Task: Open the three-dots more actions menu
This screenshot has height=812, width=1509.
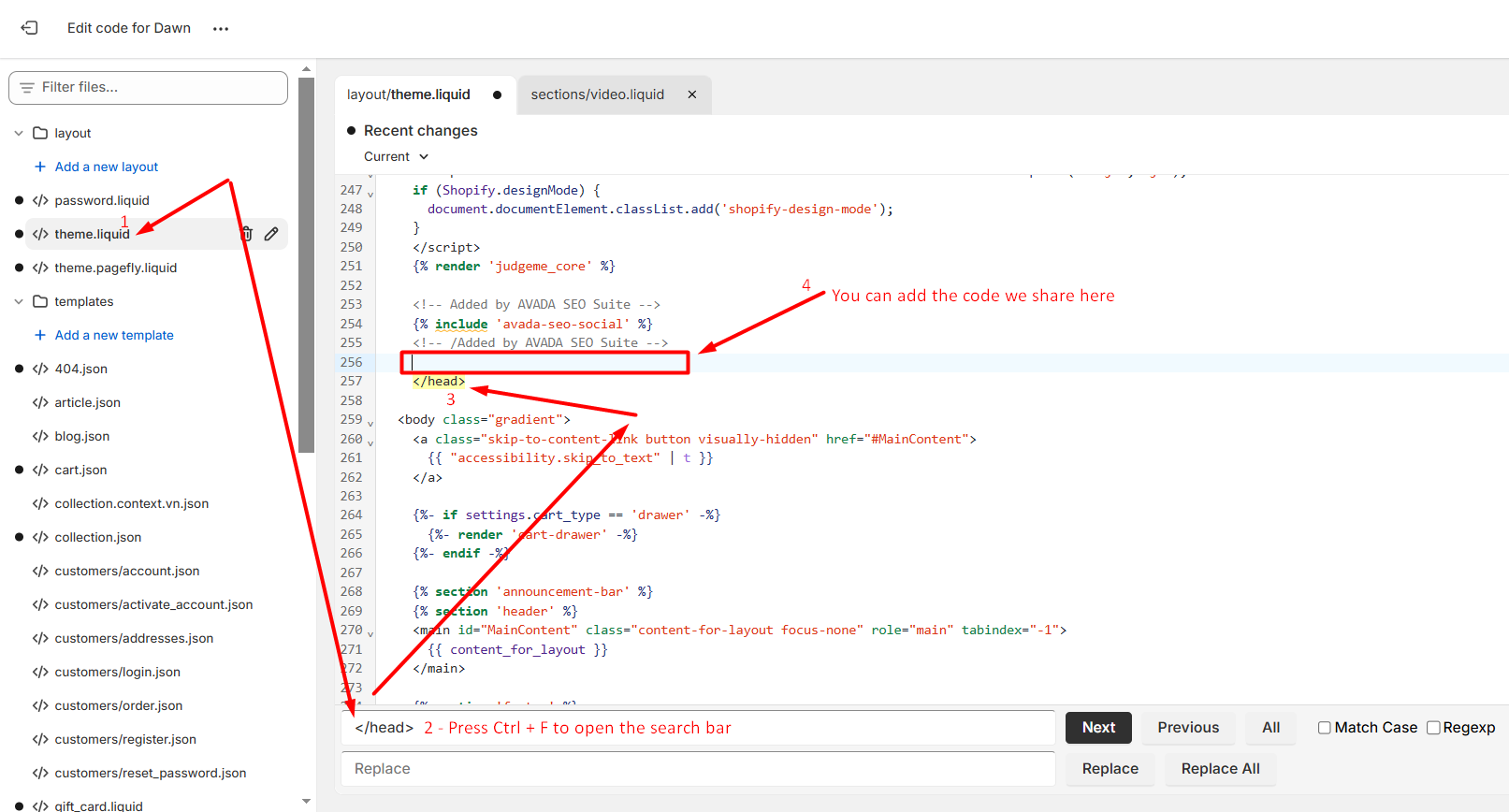Action: coord(221,29)
